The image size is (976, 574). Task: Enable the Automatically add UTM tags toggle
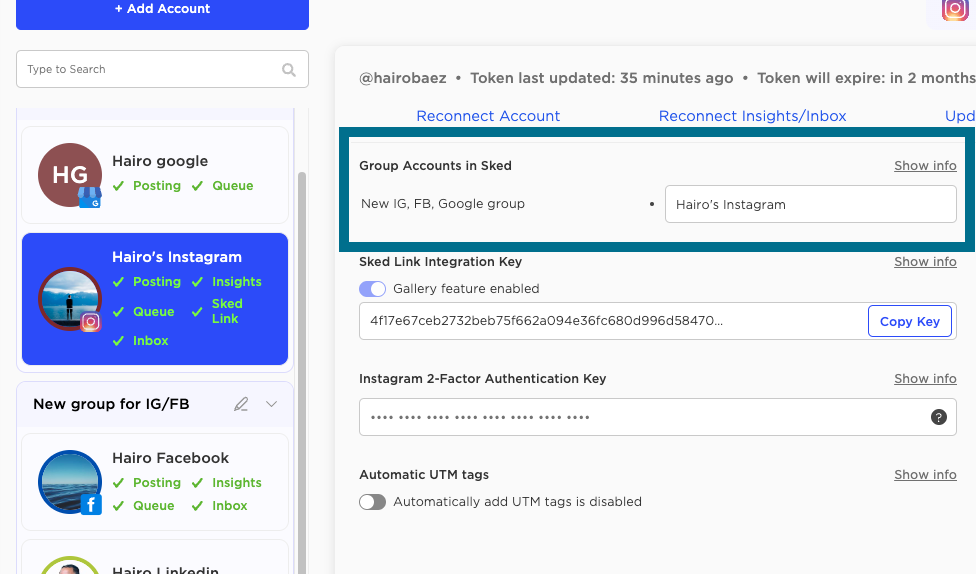click(372, 502)
